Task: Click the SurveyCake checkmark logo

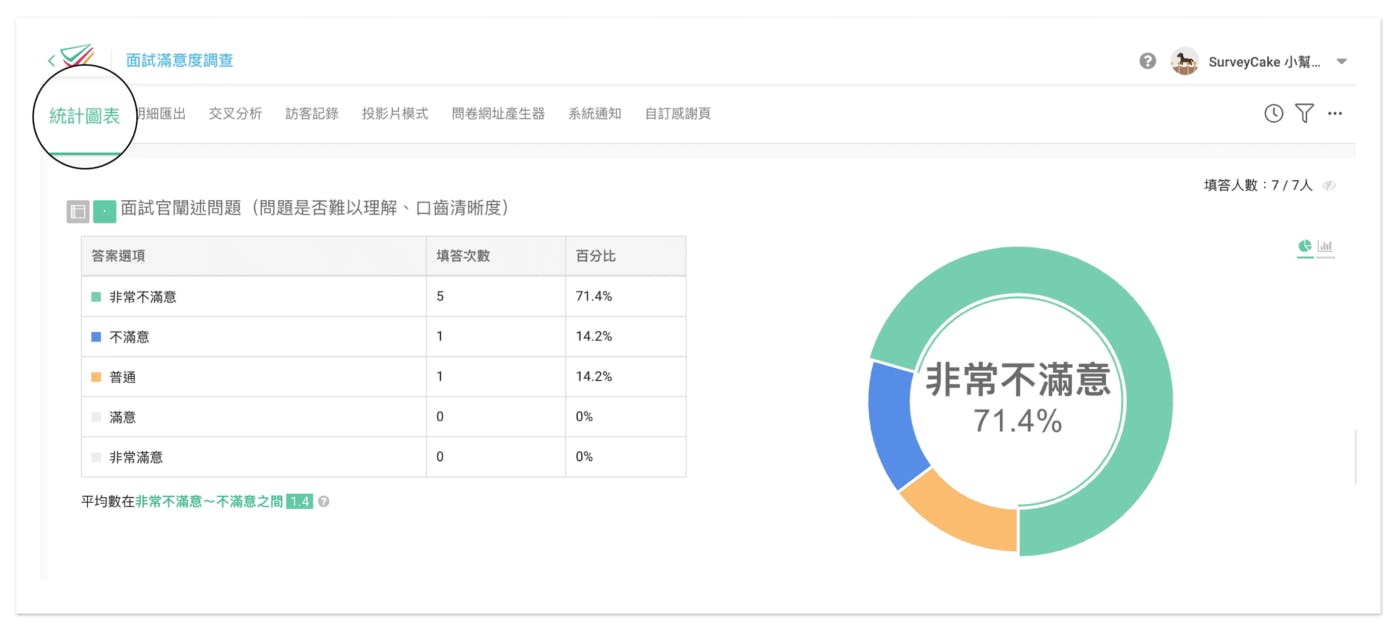Action: pos(76,56)
